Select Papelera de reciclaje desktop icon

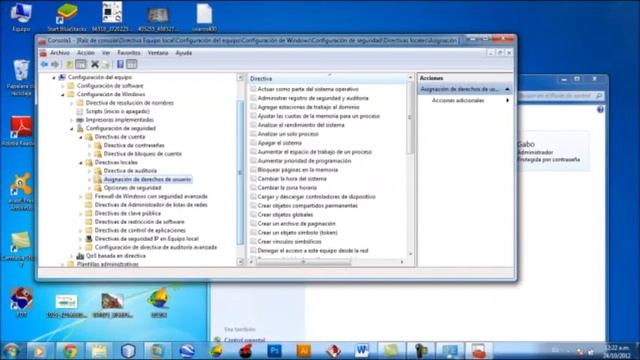pyautogui.click(x=21, y=78)
